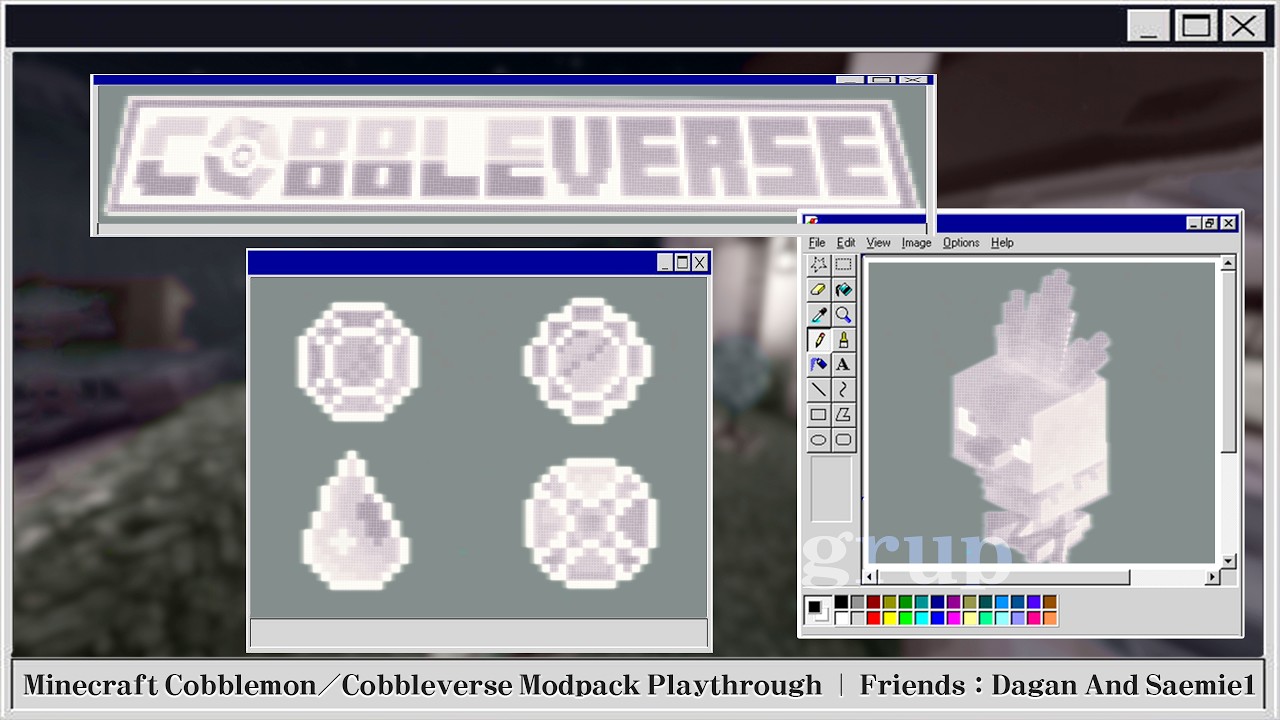Click the Paint horizontal scrollbar right arrow
1280x720 pixels.
point(1213,577)
